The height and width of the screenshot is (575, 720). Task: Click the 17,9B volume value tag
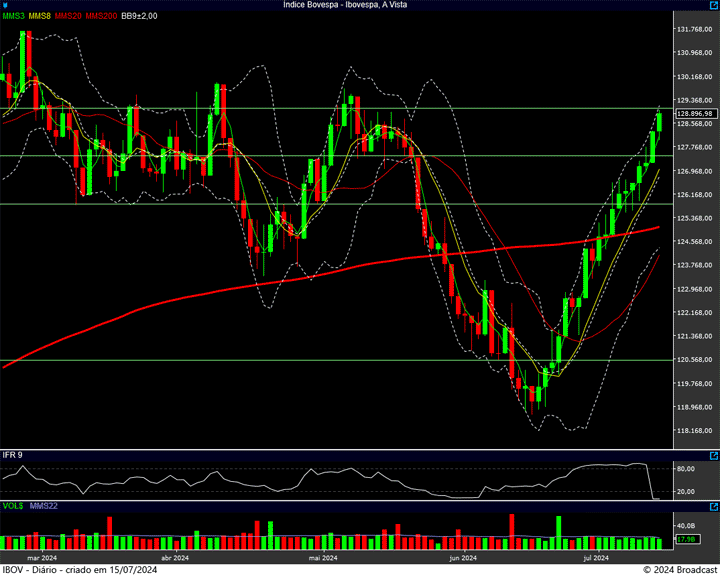(x=685, y=540)
